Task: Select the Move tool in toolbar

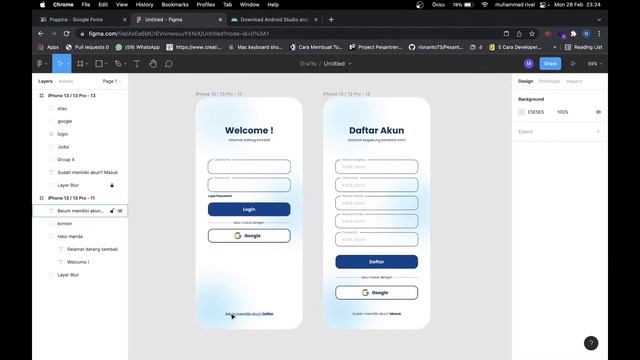Action: 60,64
